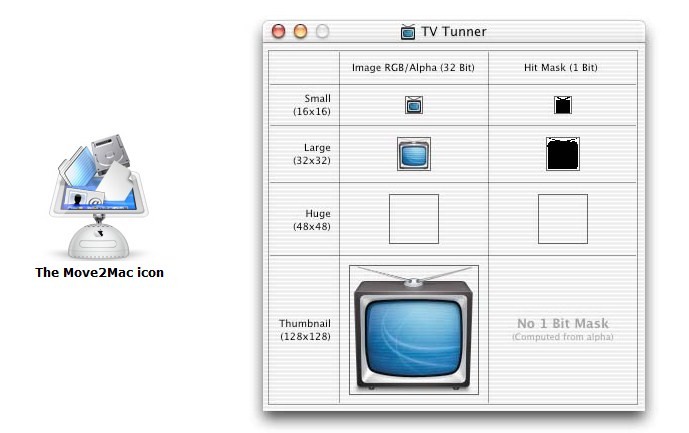Select the Large 32x32 hit mask well

pos(563,154)
